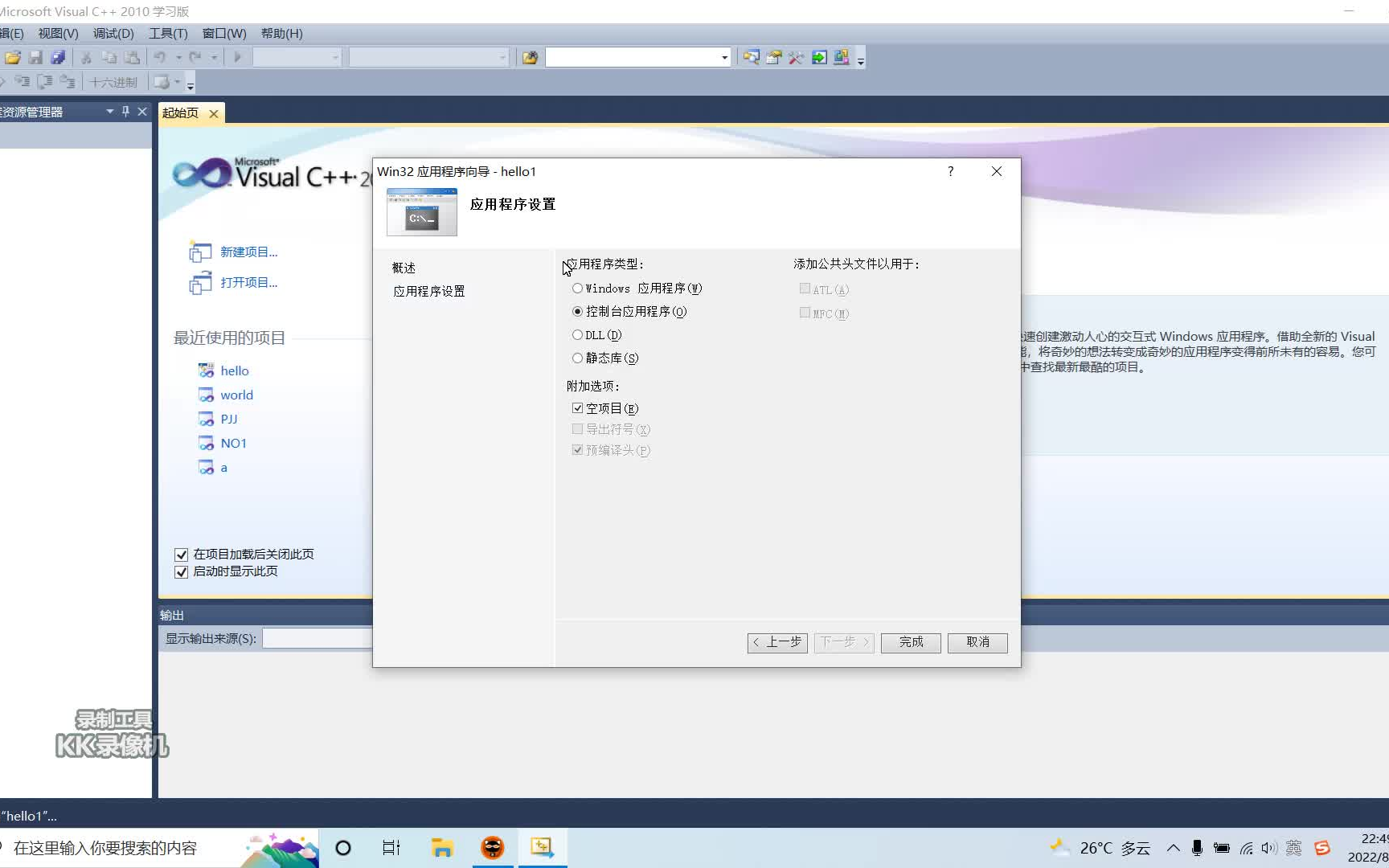Click the Windows taskbar search box
This screenshot has width=1389, height=868.
point(159,848)
